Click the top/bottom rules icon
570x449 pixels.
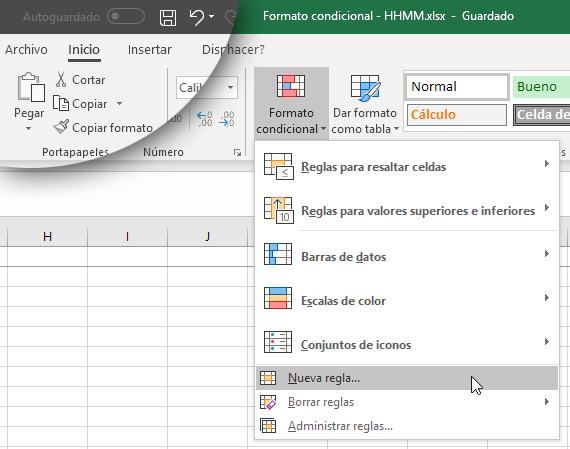tap(278, 211)
